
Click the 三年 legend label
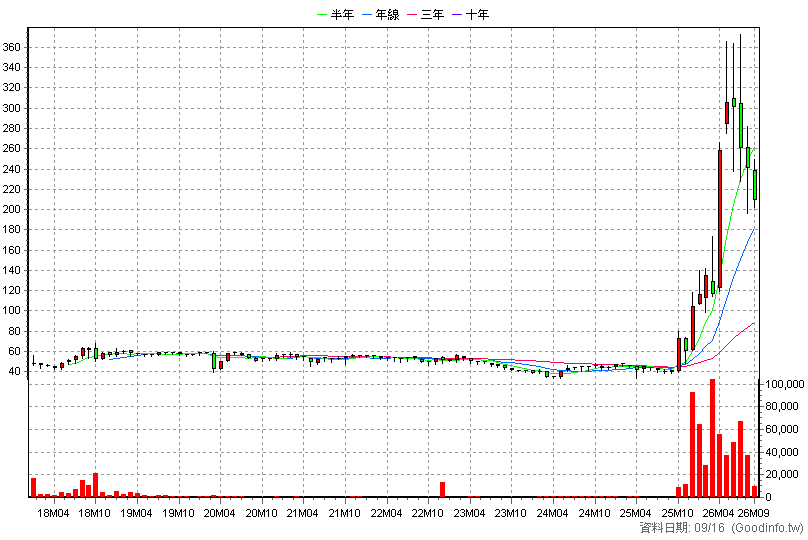point(432,14)
